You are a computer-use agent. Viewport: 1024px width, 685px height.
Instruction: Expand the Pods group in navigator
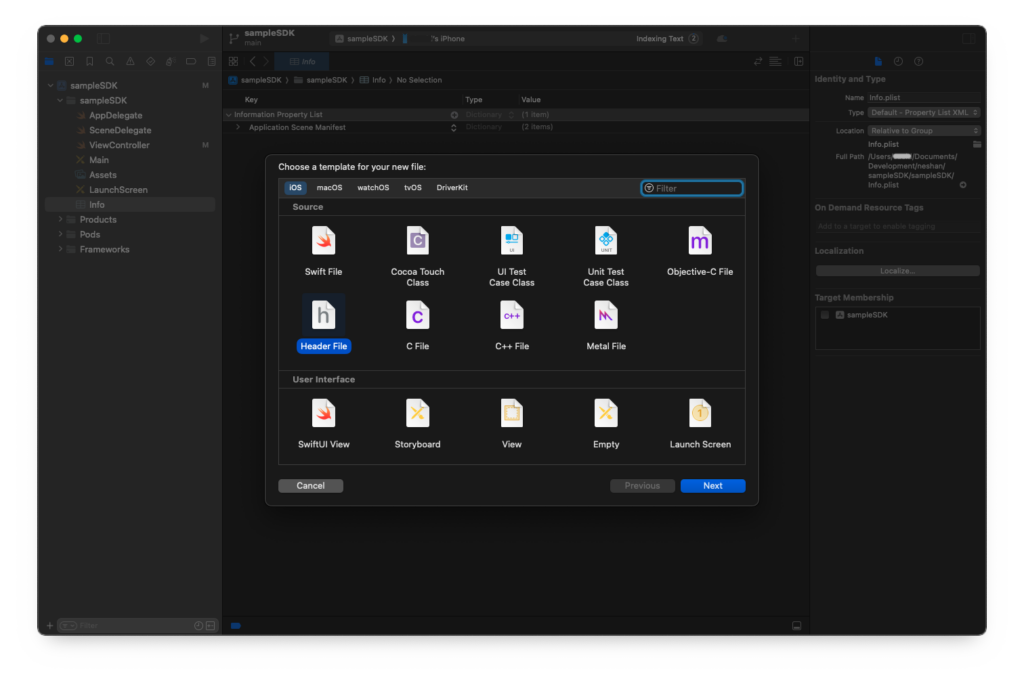[x=61, y=235]
